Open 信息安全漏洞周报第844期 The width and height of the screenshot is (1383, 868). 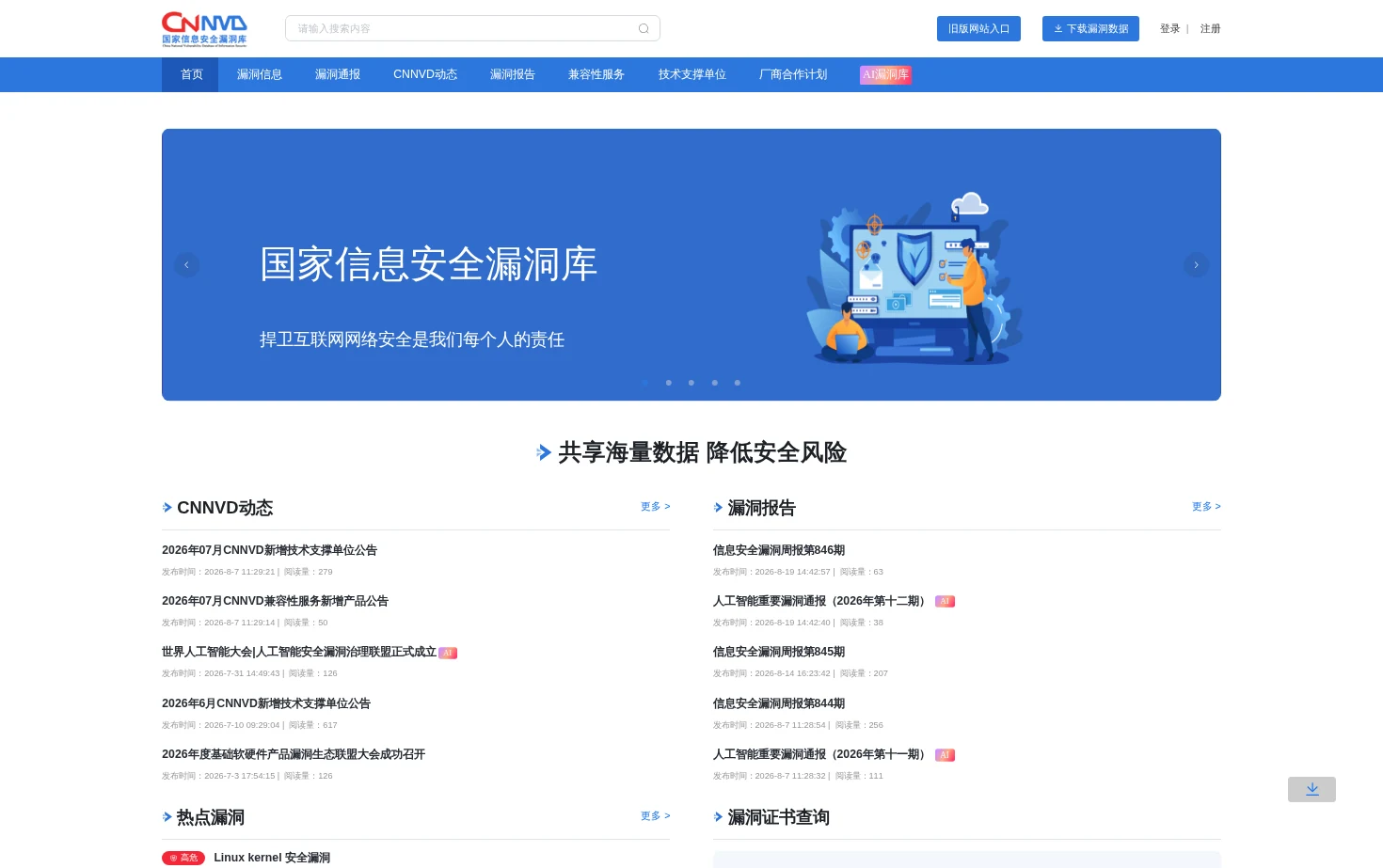coord(779,703)
